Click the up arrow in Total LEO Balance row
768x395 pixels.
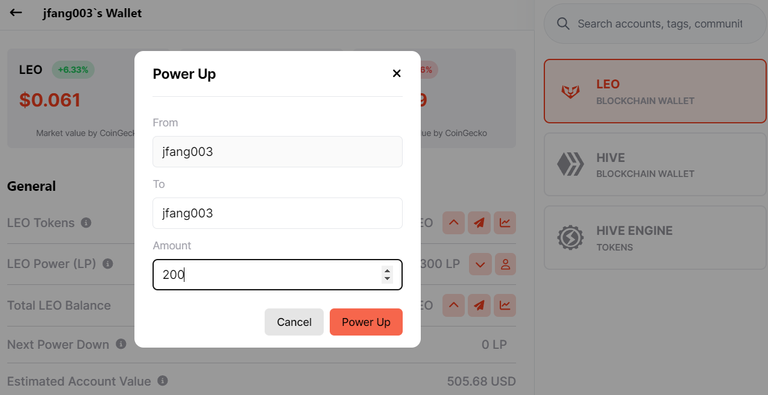(x=454, y=305)
